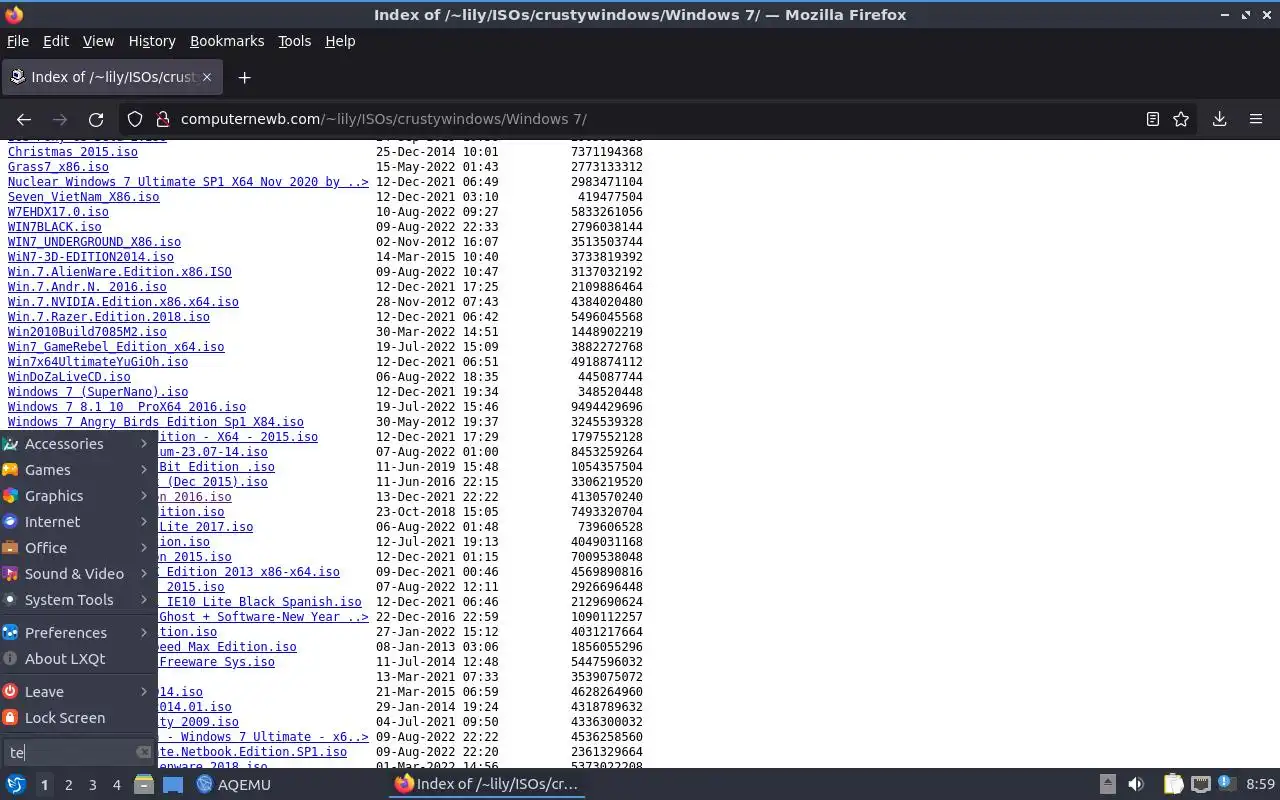This screenshot has height=800, width=1280.
Task: Clear the start menu search text
Action: coord(143,752)
